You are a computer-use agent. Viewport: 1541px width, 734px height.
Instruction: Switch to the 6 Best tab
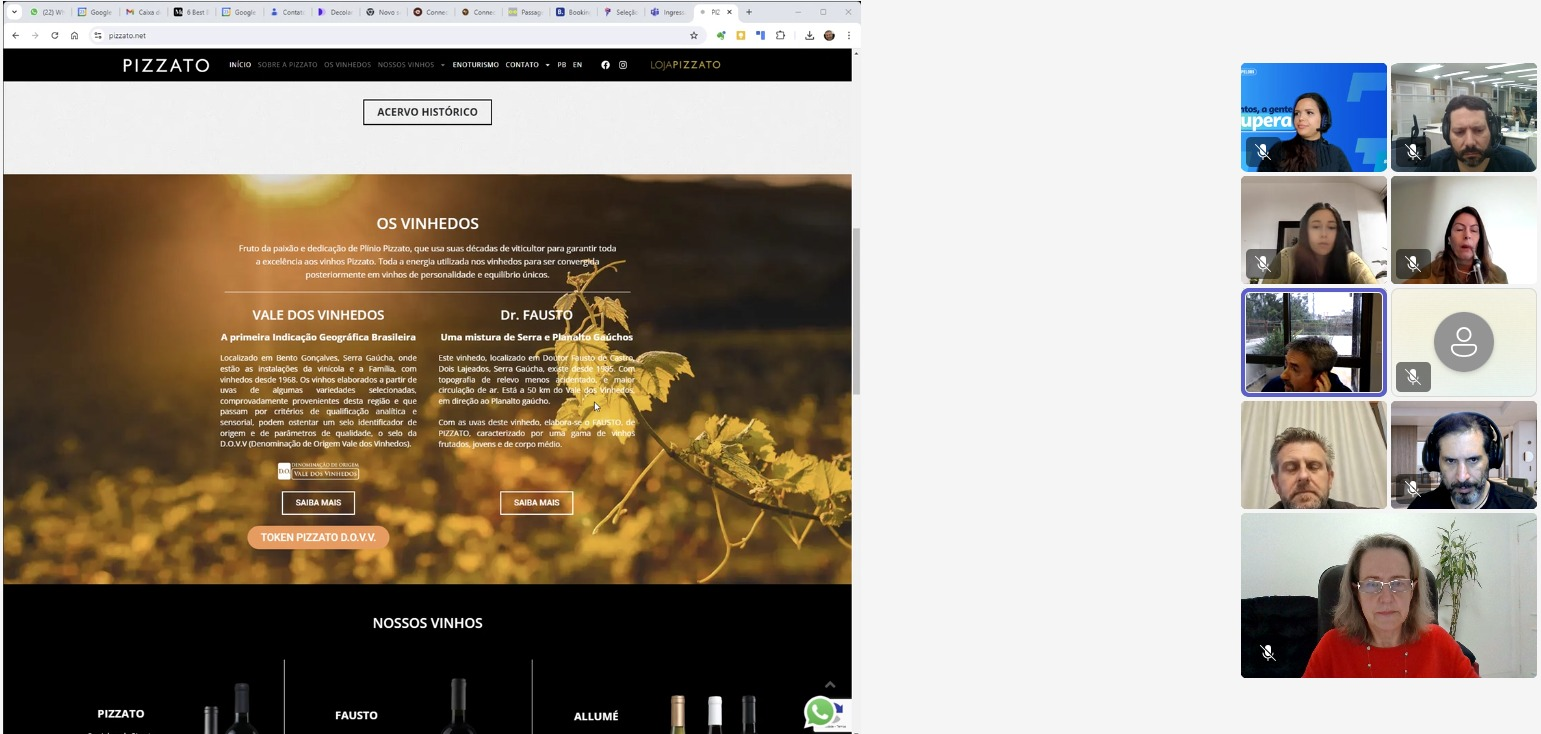191,12
